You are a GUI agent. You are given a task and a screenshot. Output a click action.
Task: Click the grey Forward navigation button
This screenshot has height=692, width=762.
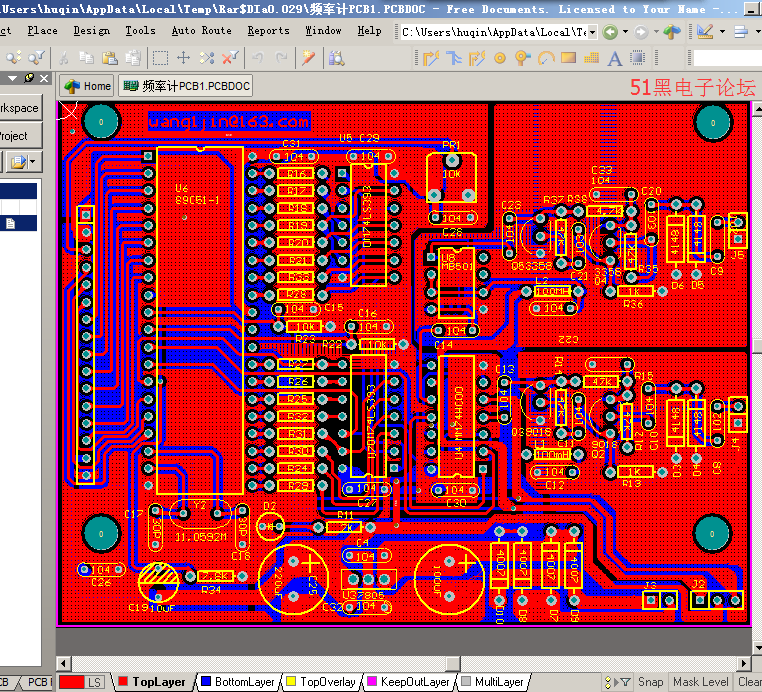(x=641, y=32)
